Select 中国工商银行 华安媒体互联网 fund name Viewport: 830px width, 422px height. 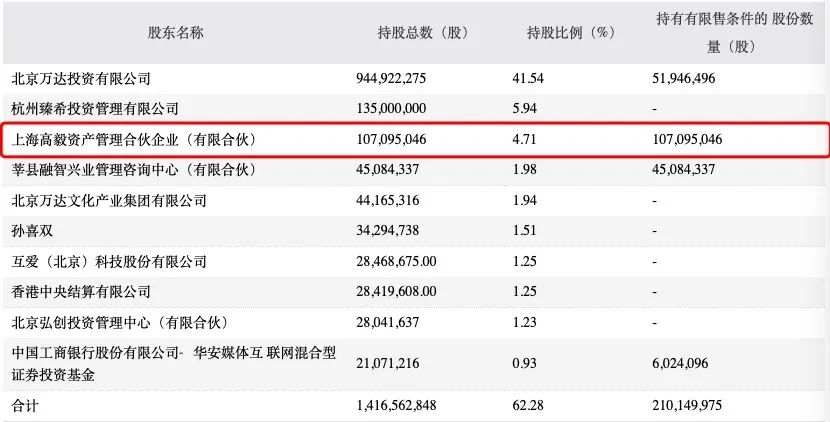(x=174, y=363)
